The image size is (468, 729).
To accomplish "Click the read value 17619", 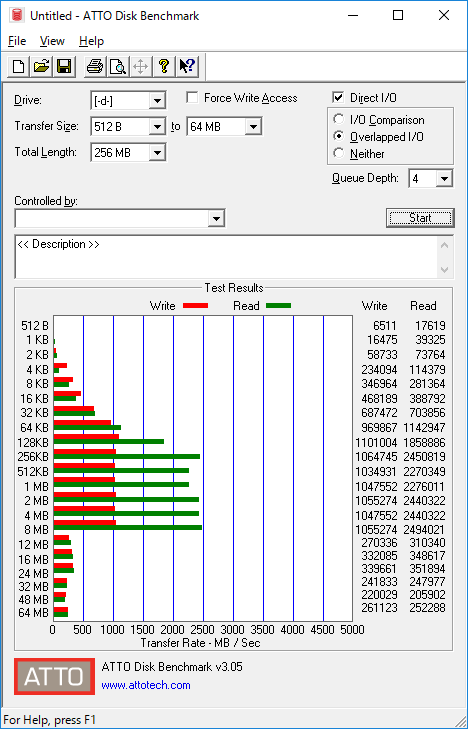I will click(x=430, y=325).
